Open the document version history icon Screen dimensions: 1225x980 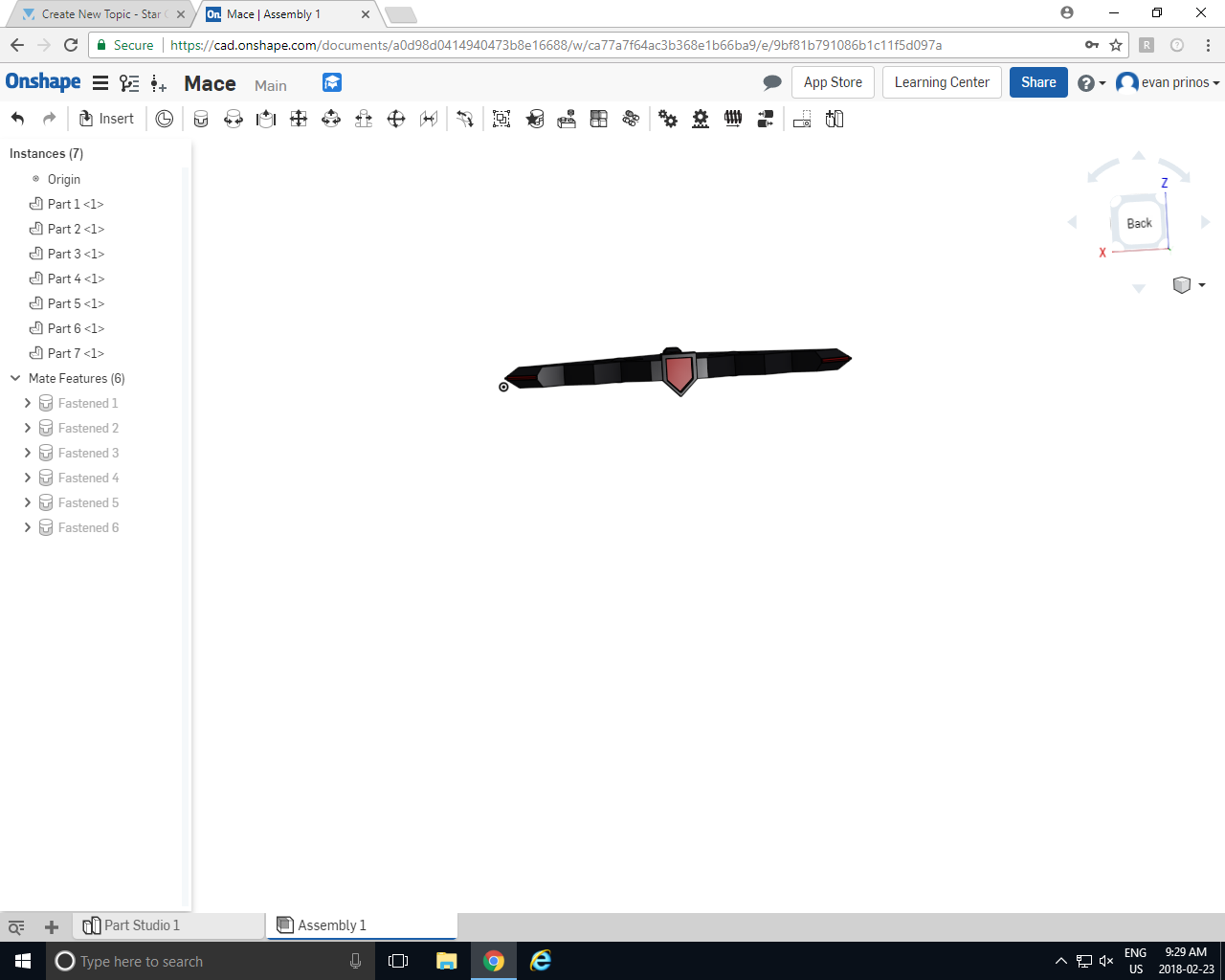(164, 118)
